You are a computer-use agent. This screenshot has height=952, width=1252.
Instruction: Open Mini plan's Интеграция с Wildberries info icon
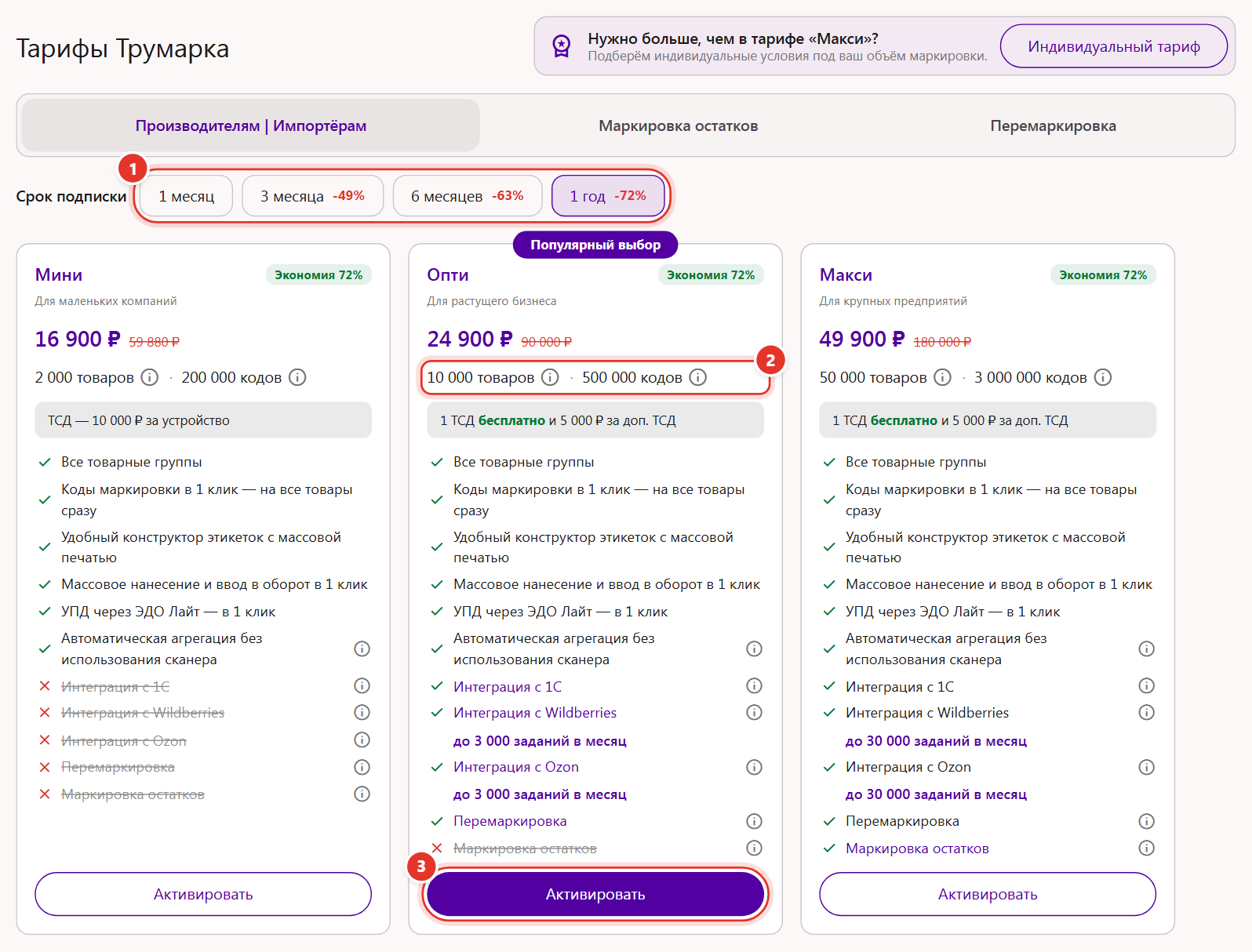point(362,712)
